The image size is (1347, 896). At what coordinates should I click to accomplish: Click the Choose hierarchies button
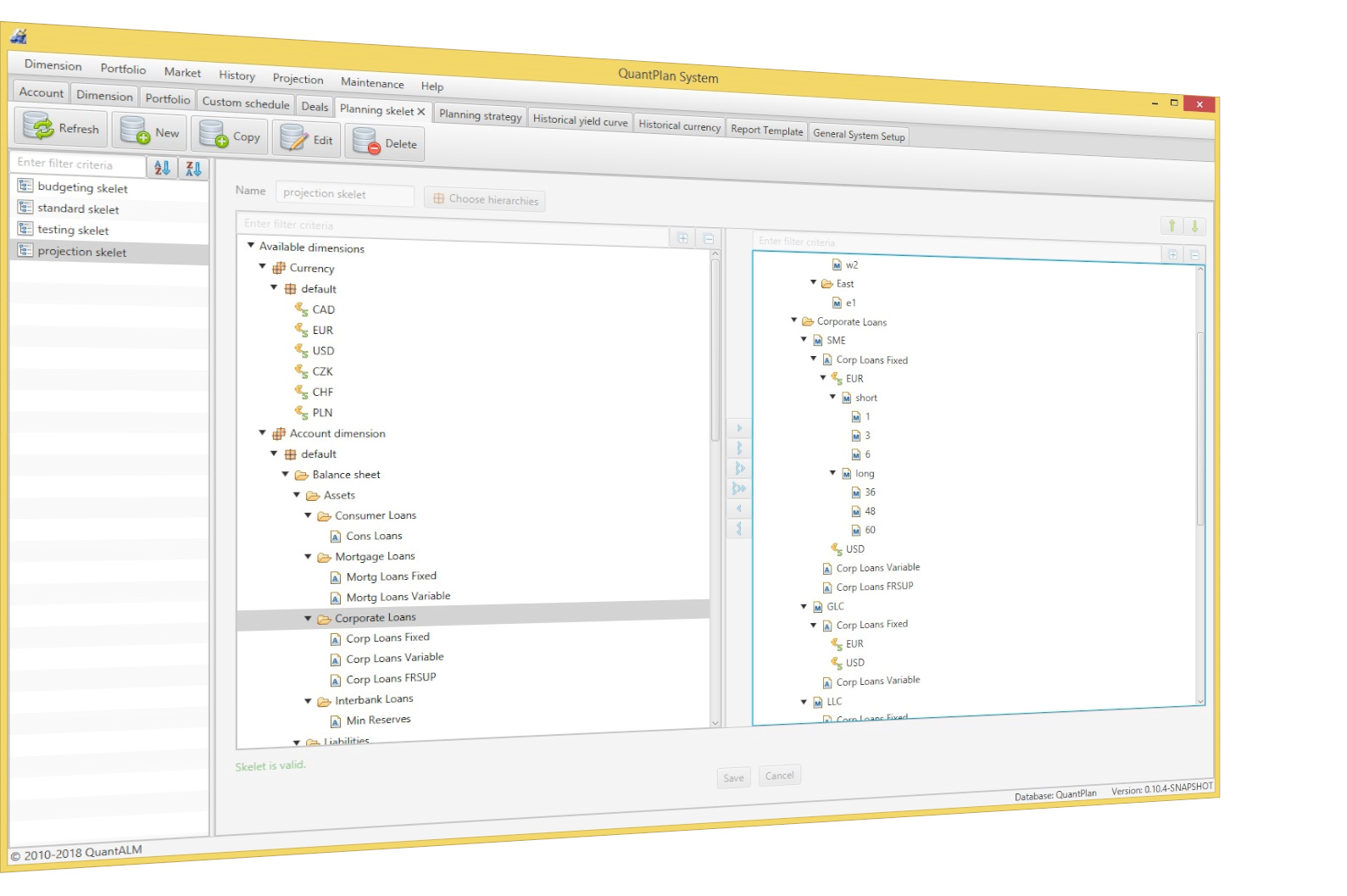pos(485,199)
